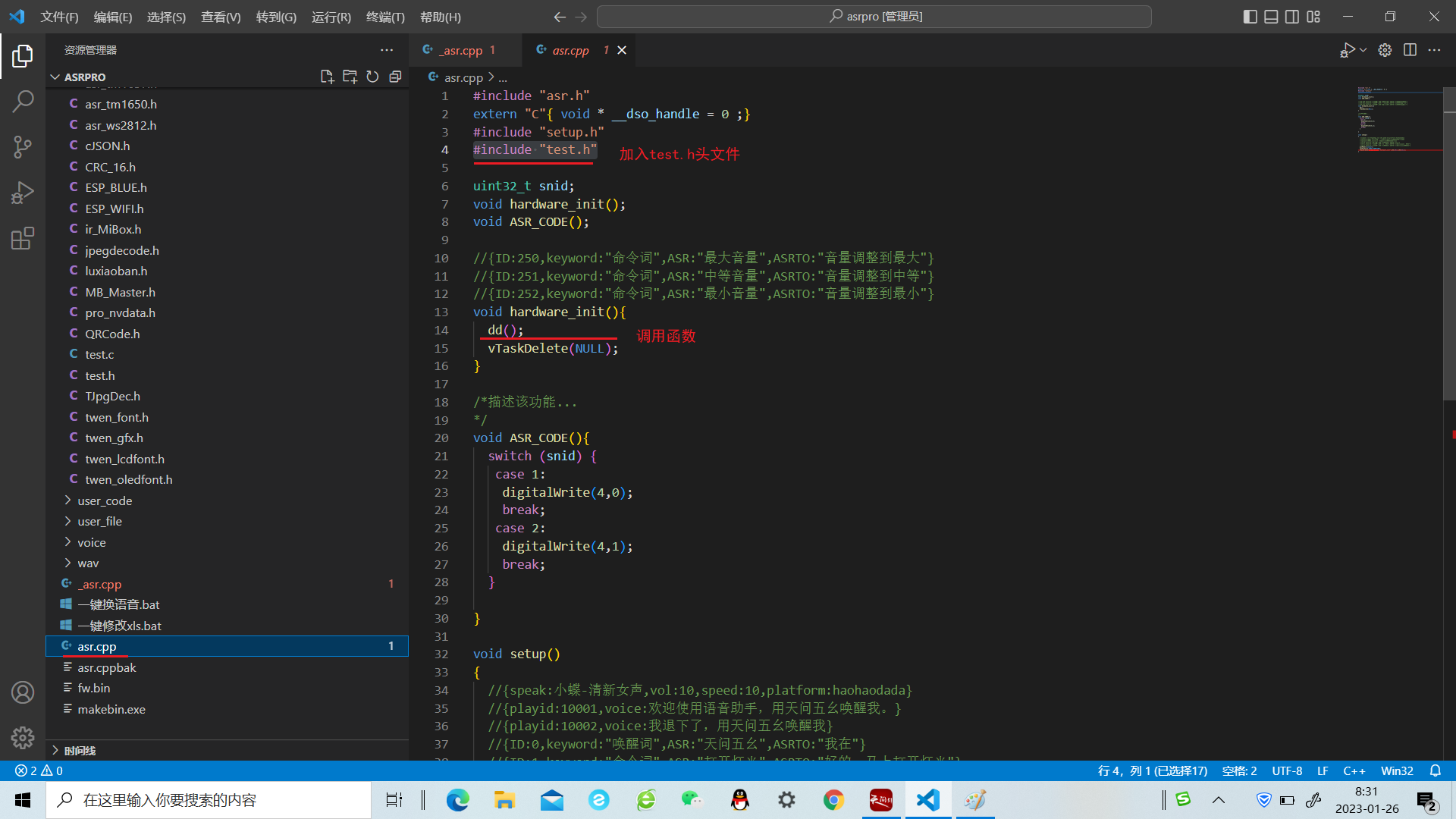Open the Extensions view

tap(23, 238)
